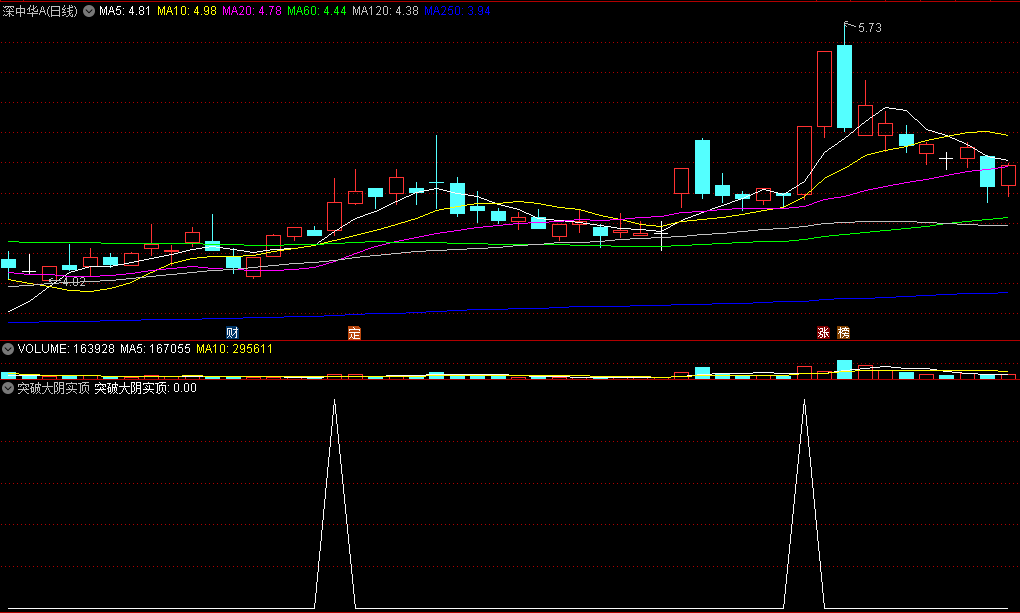Click the magenta MA20: 4.78 label
This screenshot has height=613, width=1020.
(252, 11)
